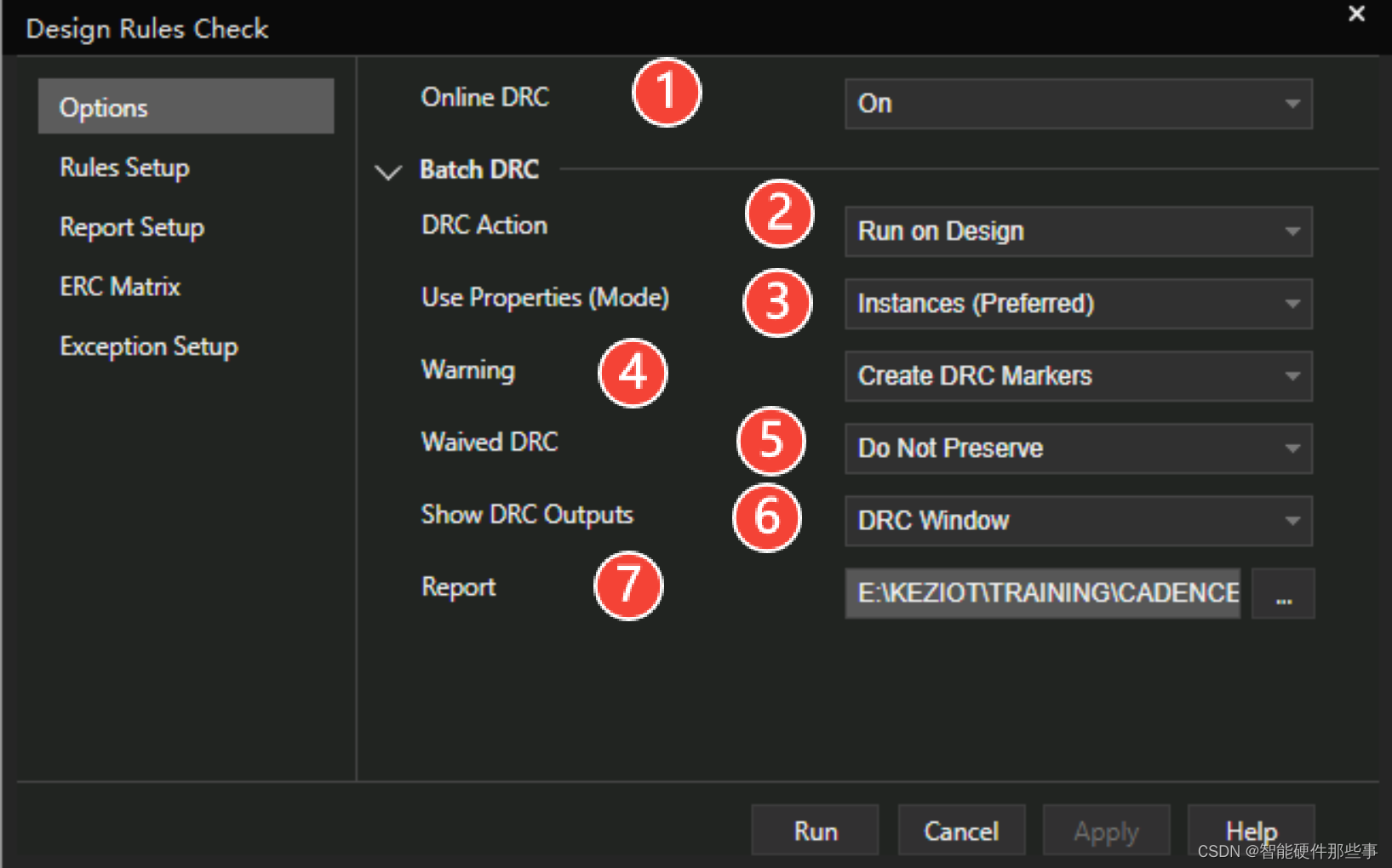This screenshot has height=868, width=1392.
Task: Click the Cancel button
Action: [961, 831]
